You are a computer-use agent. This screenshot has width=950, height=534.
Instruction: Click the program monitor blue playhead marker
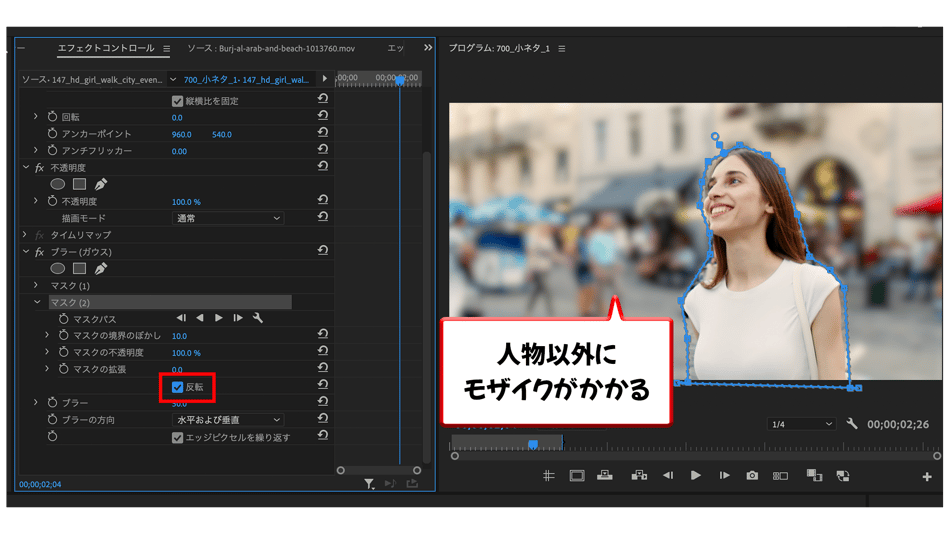point(533,444)
